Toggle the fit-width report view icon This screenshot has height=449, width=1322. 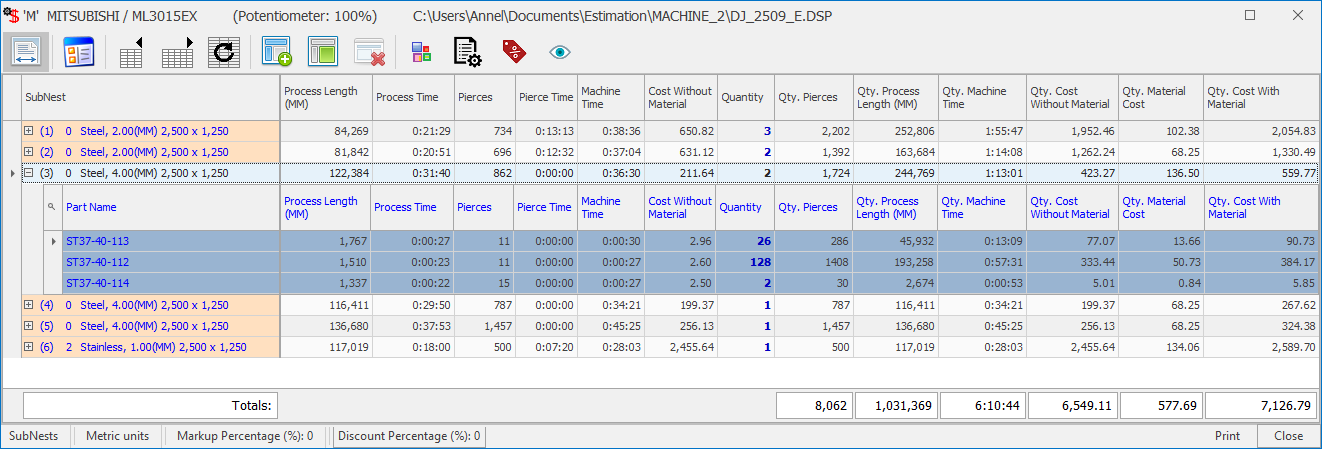click(x=26, y=52)
